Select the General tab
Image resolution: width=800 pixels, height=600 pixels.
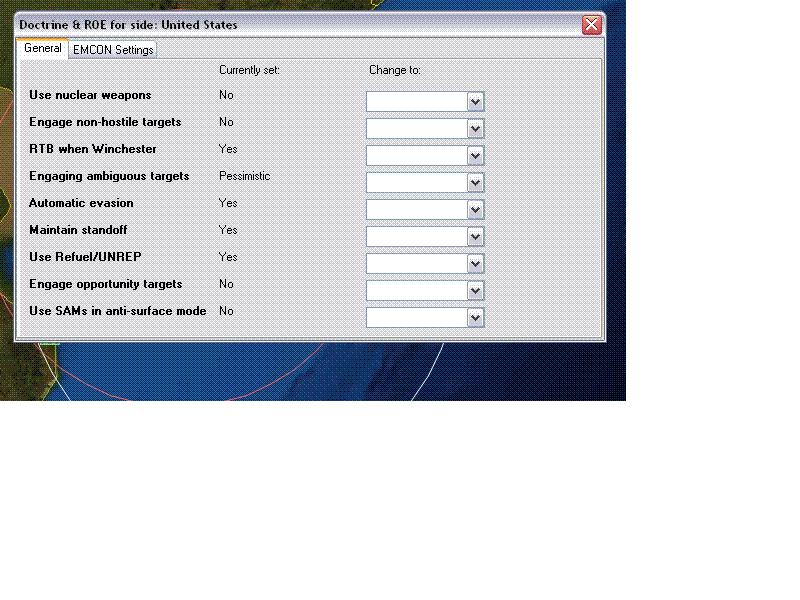(x=42, y=47)
